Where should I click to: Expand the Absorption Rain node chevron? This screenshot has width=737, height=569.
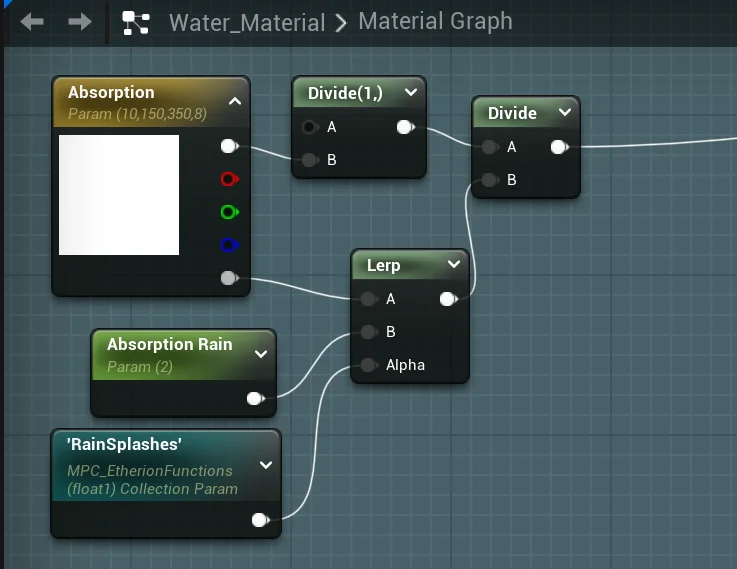[261, 353]
